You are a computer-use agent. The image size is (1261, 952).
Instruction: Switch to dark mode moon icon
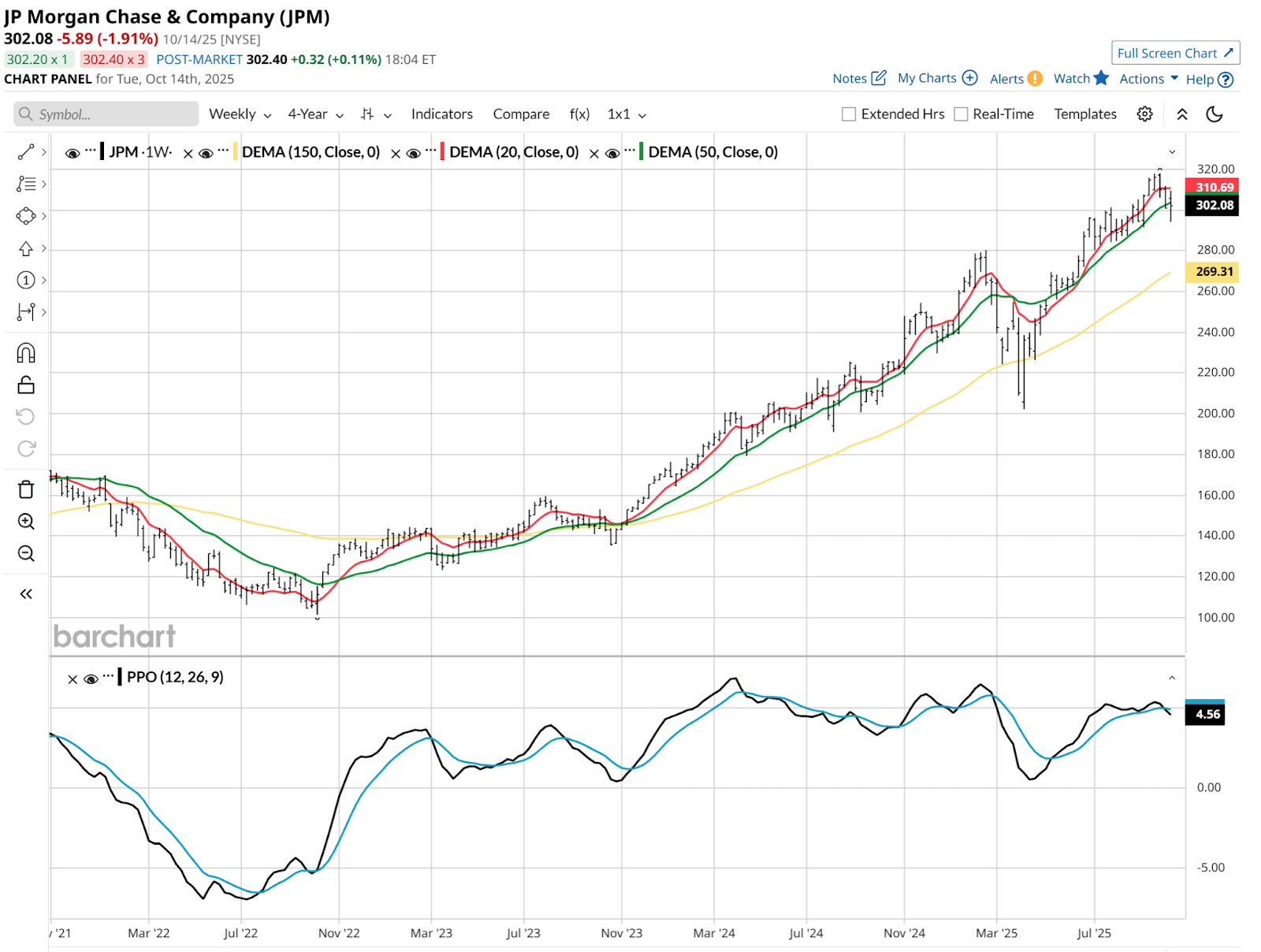point(1215,114)
